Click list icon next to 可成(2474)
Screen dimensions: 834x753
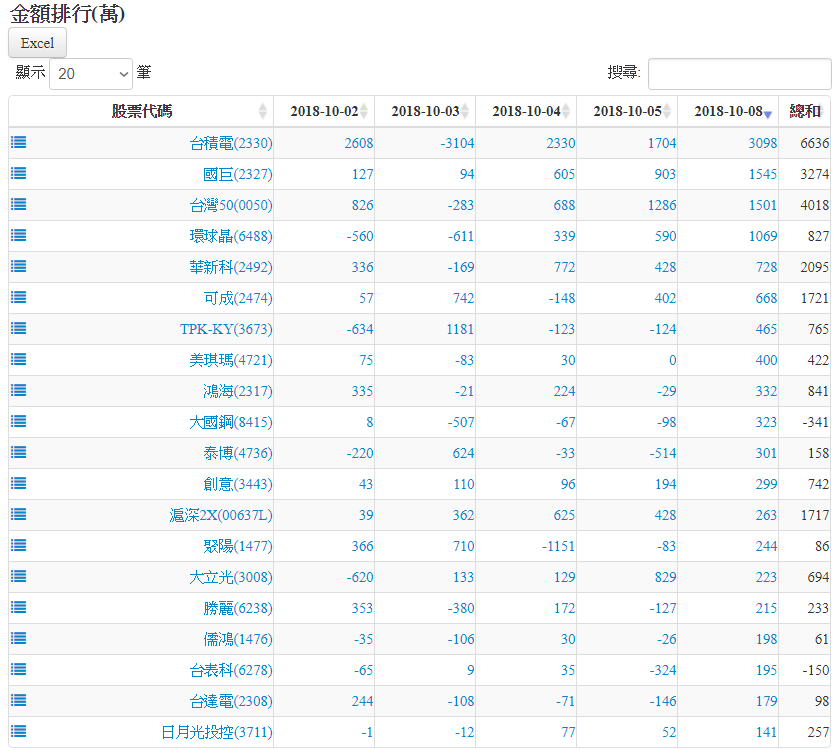point(18,297)
